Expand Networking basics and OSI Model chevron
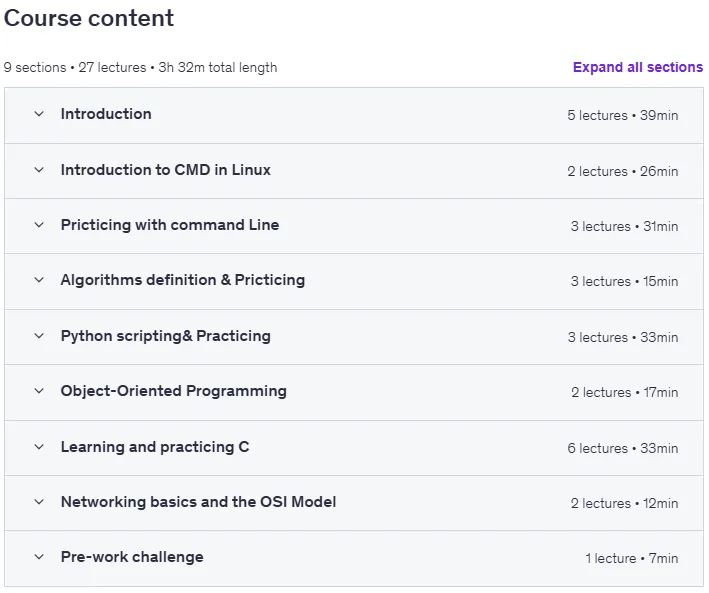 tap(39, 502)
